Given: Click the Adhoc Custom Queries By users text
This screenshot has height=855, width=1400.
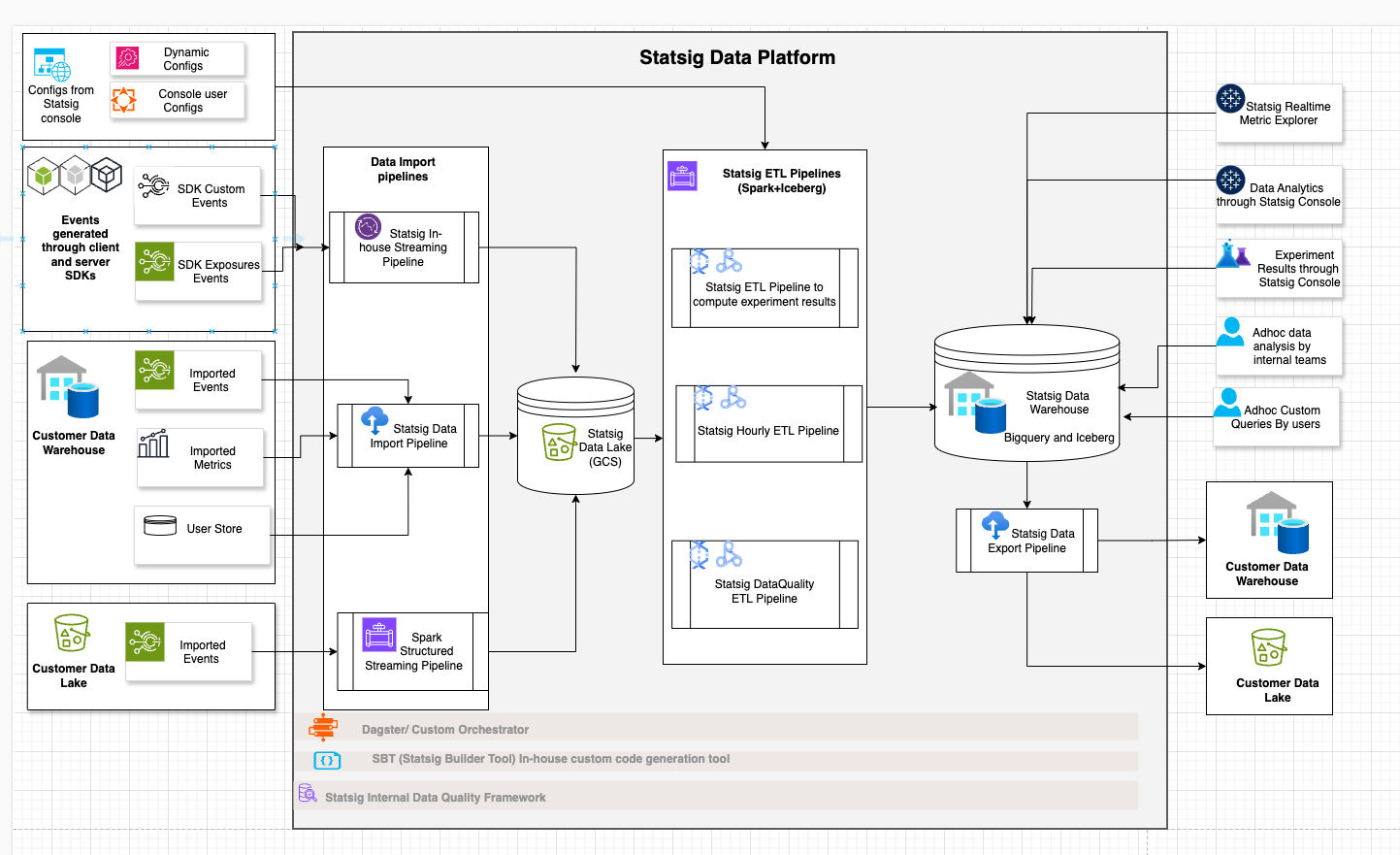Looking at the screenshot, I should [1278, 417].
